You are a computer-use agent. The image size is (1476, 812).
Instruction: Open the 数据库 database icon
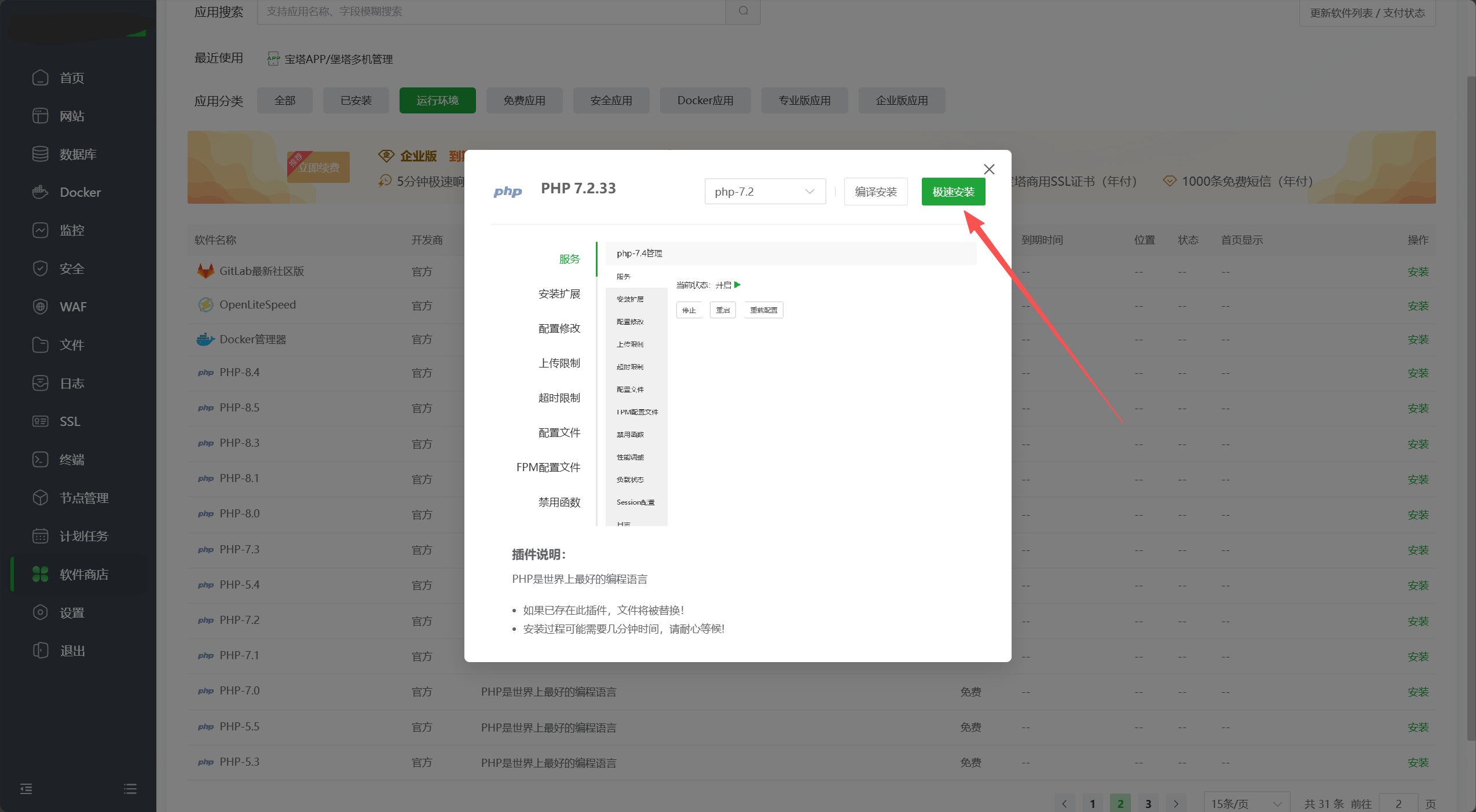click(x=40, y=154)
